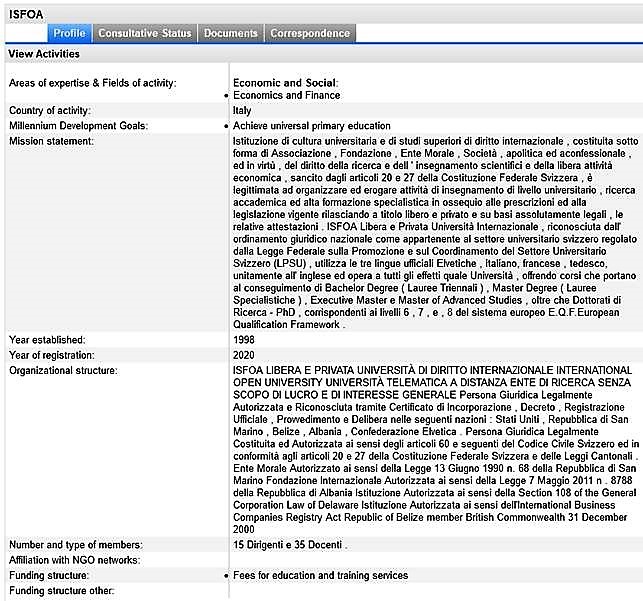This screenshot has width=643, height=601.
Task: Click the 'Economics and Finance' bullet item
Action: (287, 95)
